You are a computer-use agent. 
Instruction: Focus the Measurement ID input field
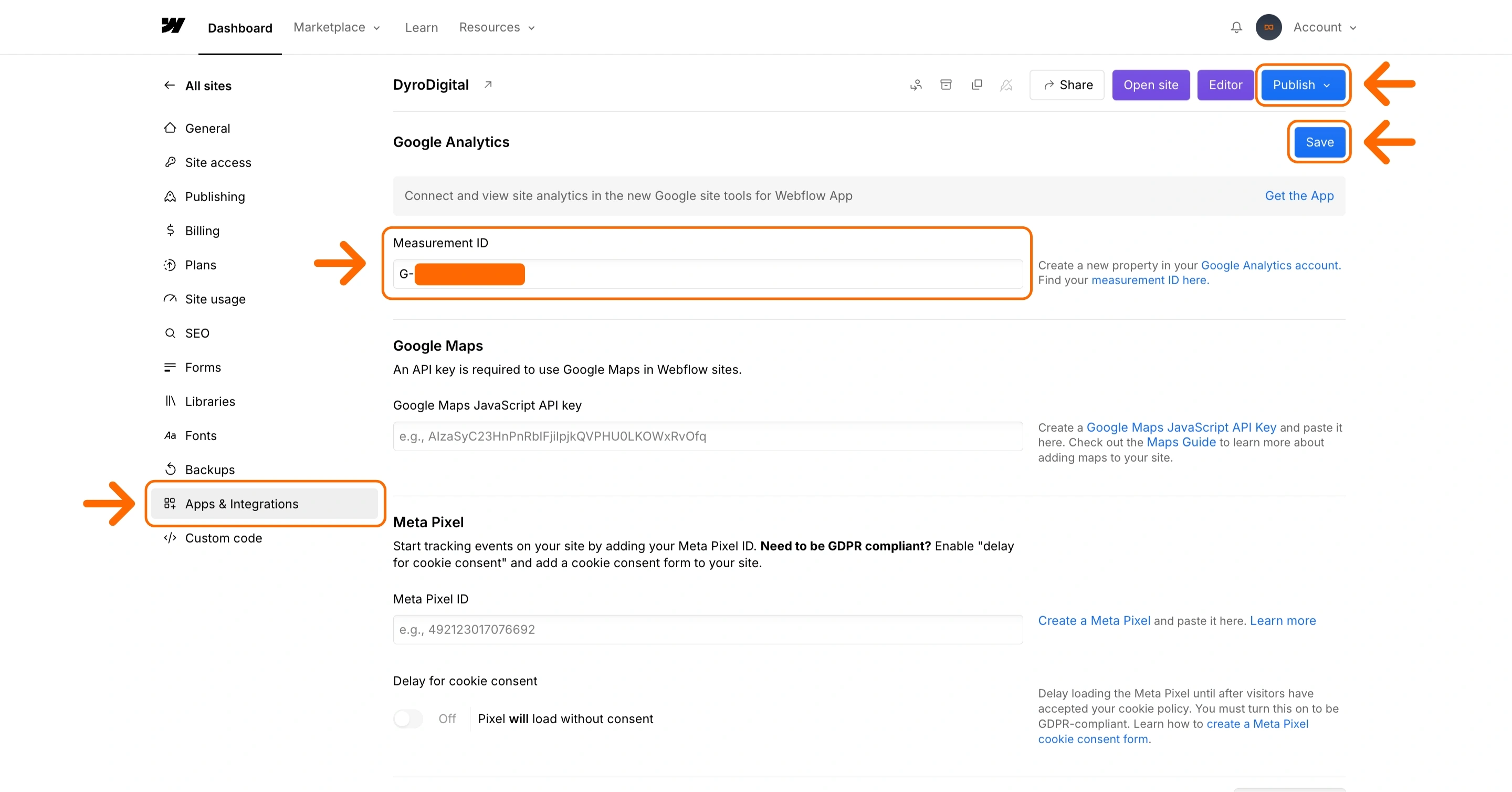(708, 274)
